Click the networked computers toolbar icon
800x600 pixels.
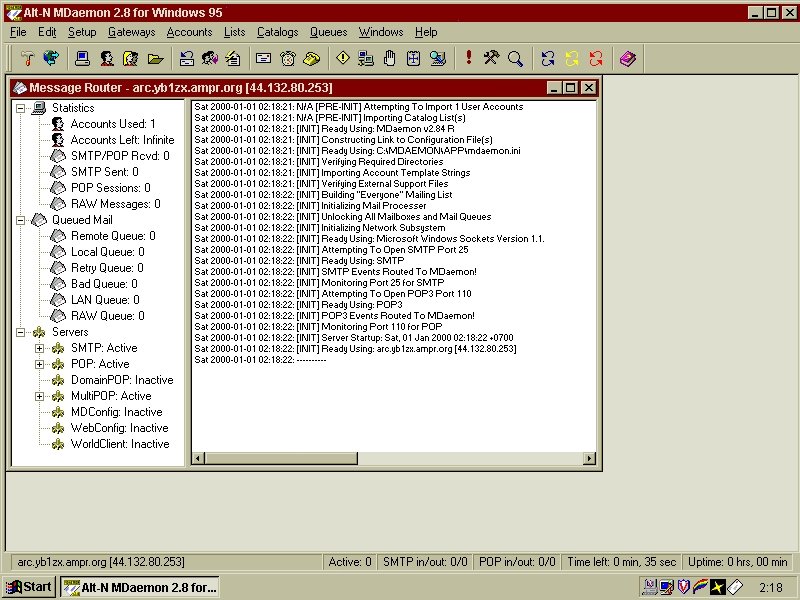[x=366, y=59]
